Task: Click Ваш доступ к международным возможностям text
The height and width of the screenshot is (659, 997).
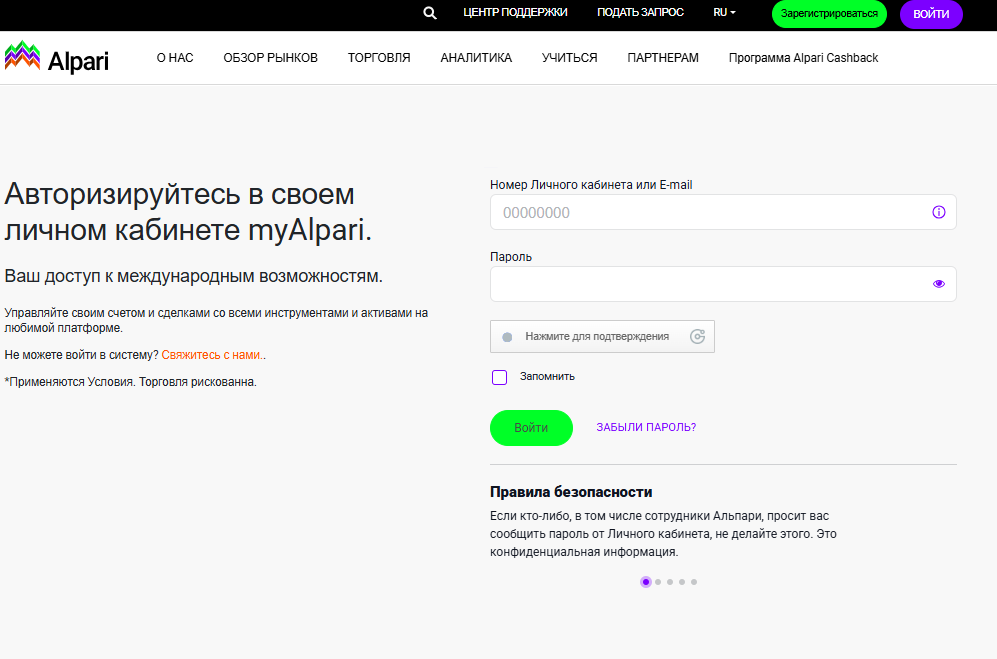Action: 193,276
